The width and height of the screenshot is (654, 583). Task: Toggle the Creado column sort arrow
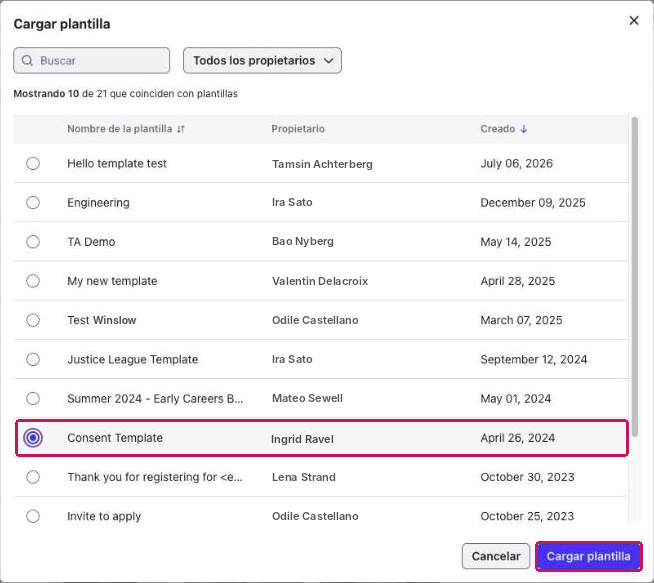[524, 129]
